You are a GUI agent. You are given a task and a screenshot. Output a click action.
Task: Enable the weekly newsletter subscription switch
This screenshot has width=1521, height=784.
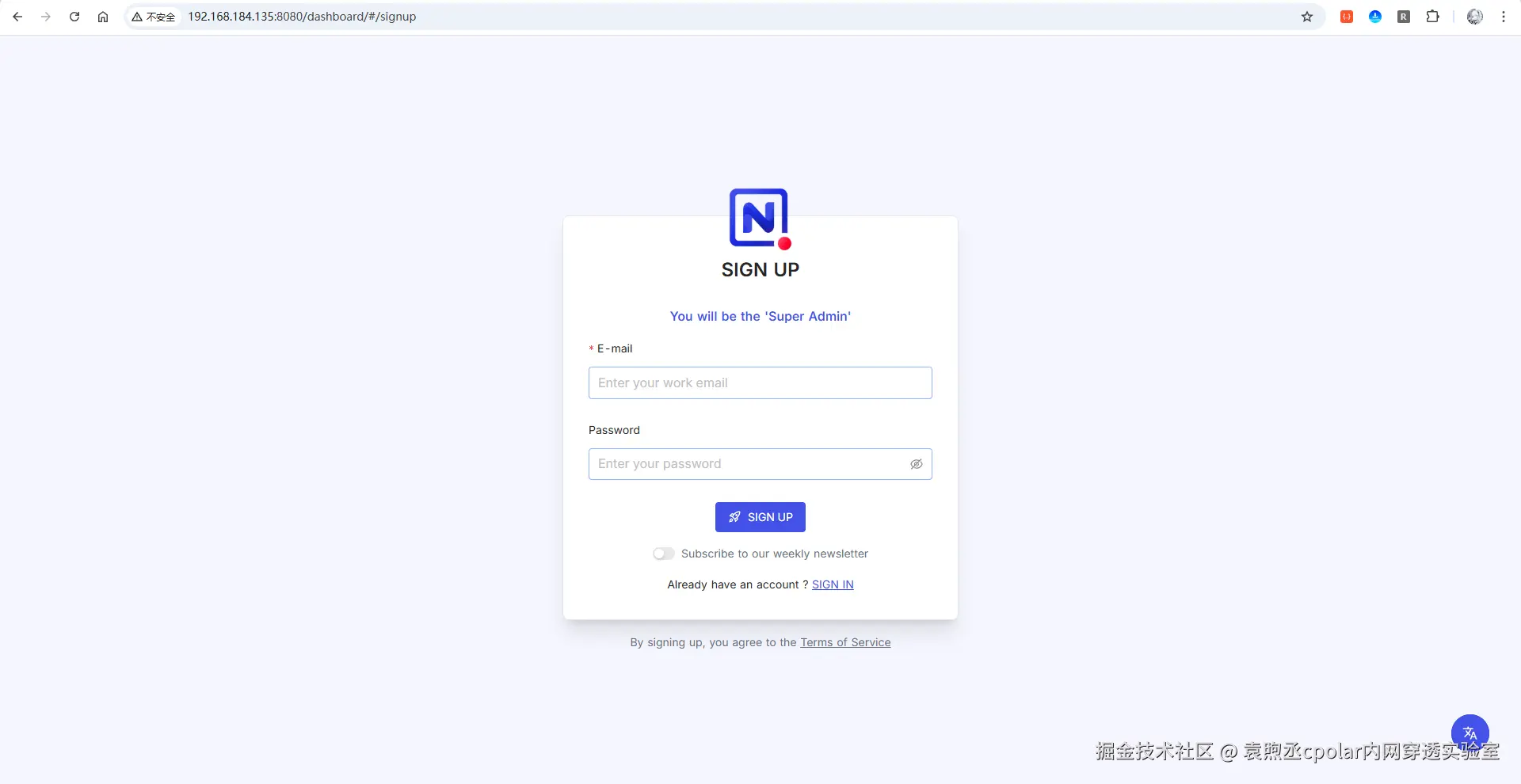664,554
